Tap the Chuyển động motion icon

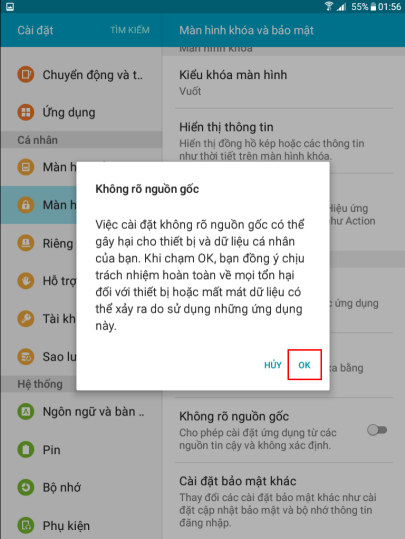coord(26,74)
